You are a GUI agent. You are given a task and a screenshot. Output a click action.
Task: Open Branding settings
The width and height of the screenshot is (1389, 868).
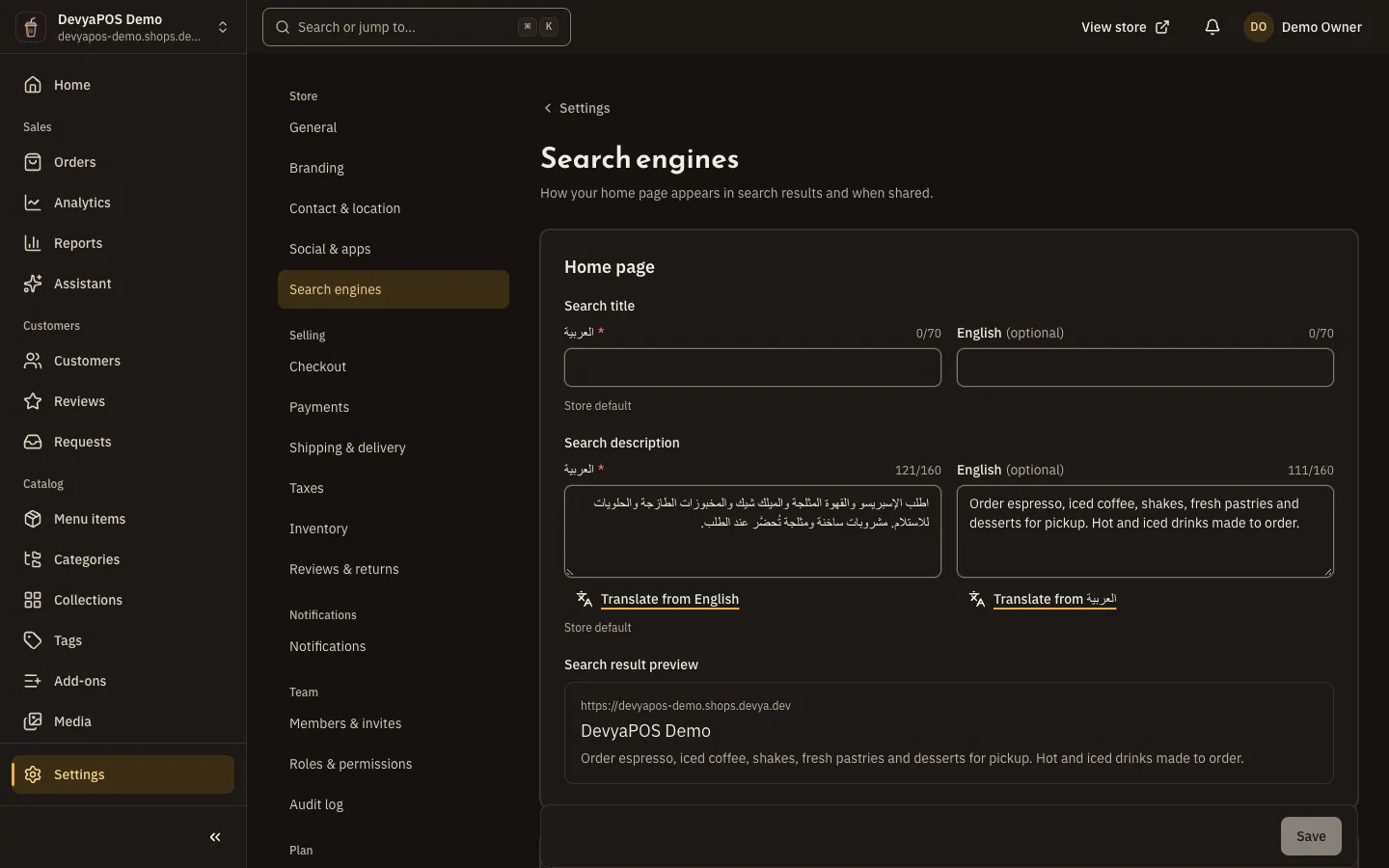[394, 168]
